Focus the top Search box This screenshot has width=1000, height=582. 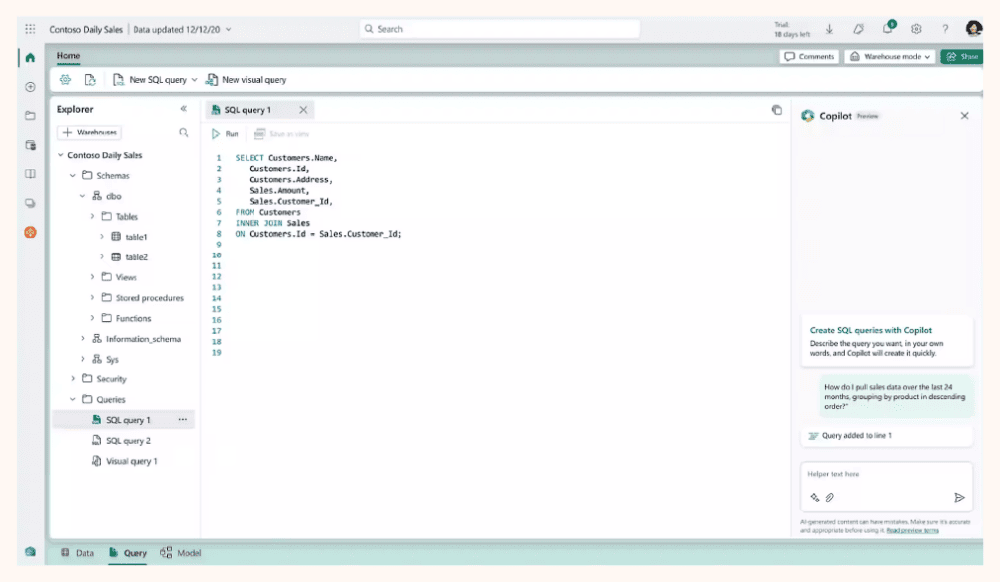coord(499,29)
